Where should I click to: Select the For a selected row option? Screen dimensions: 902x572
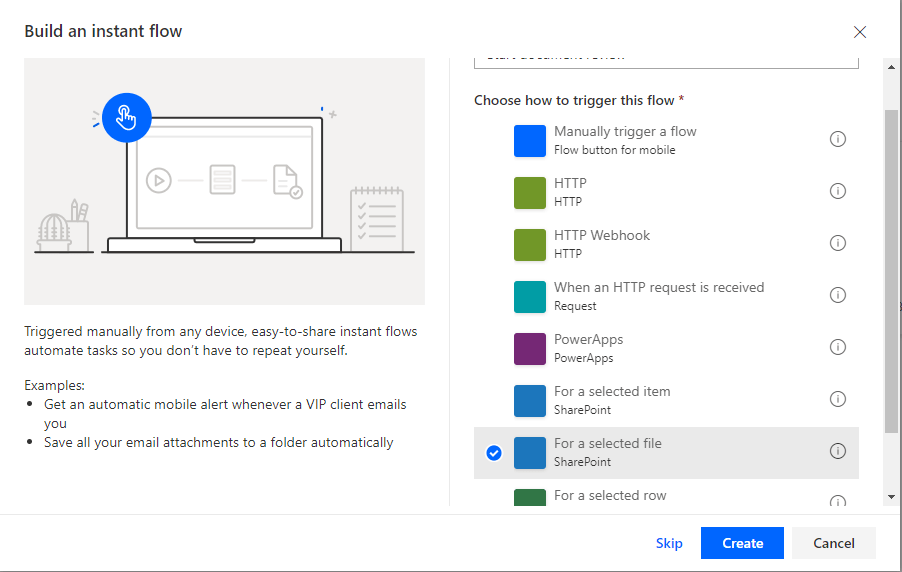tap(610, 496)
